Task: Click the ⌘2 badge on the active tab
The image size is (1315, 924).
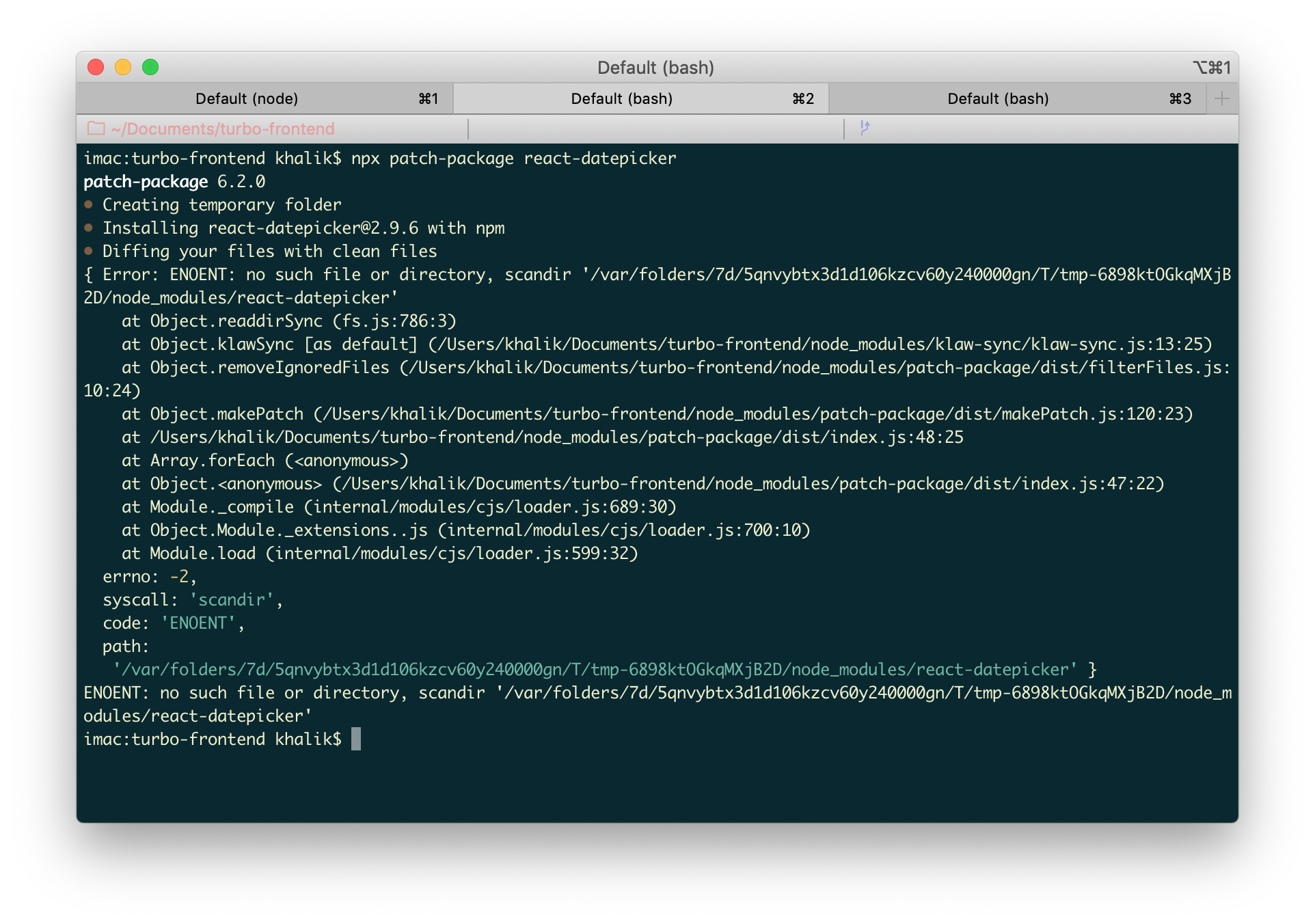Action: click(x=803, y=98)
